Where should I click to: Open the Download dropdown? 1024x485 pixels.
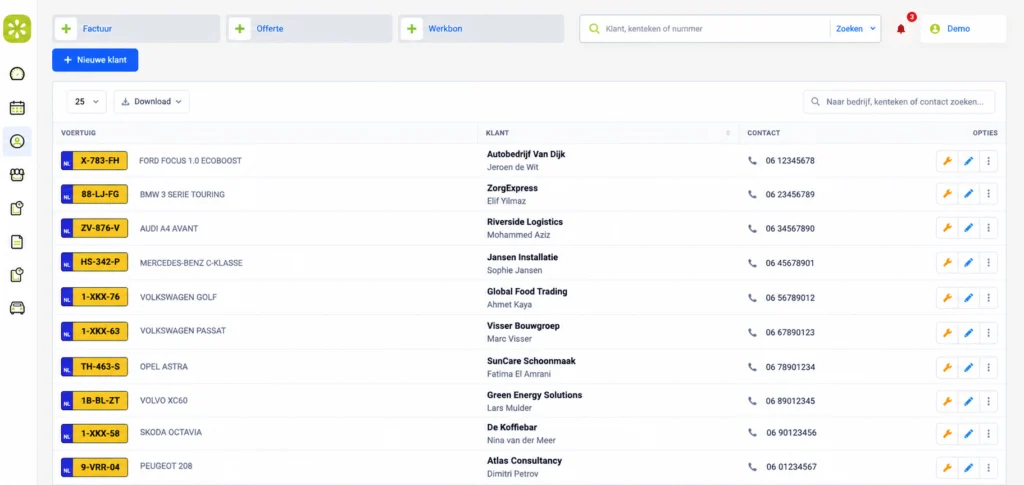pos(152,102)
